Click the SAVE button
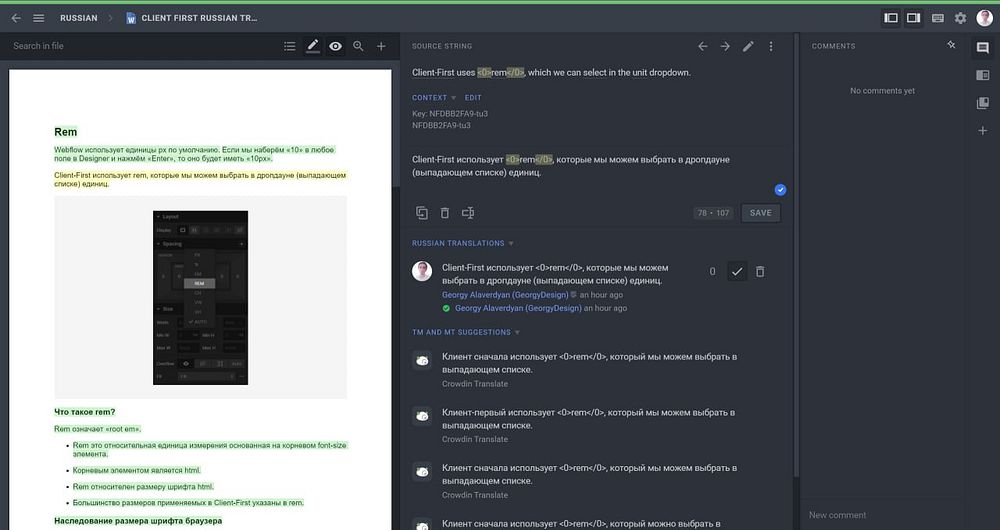 coord(760,213)
